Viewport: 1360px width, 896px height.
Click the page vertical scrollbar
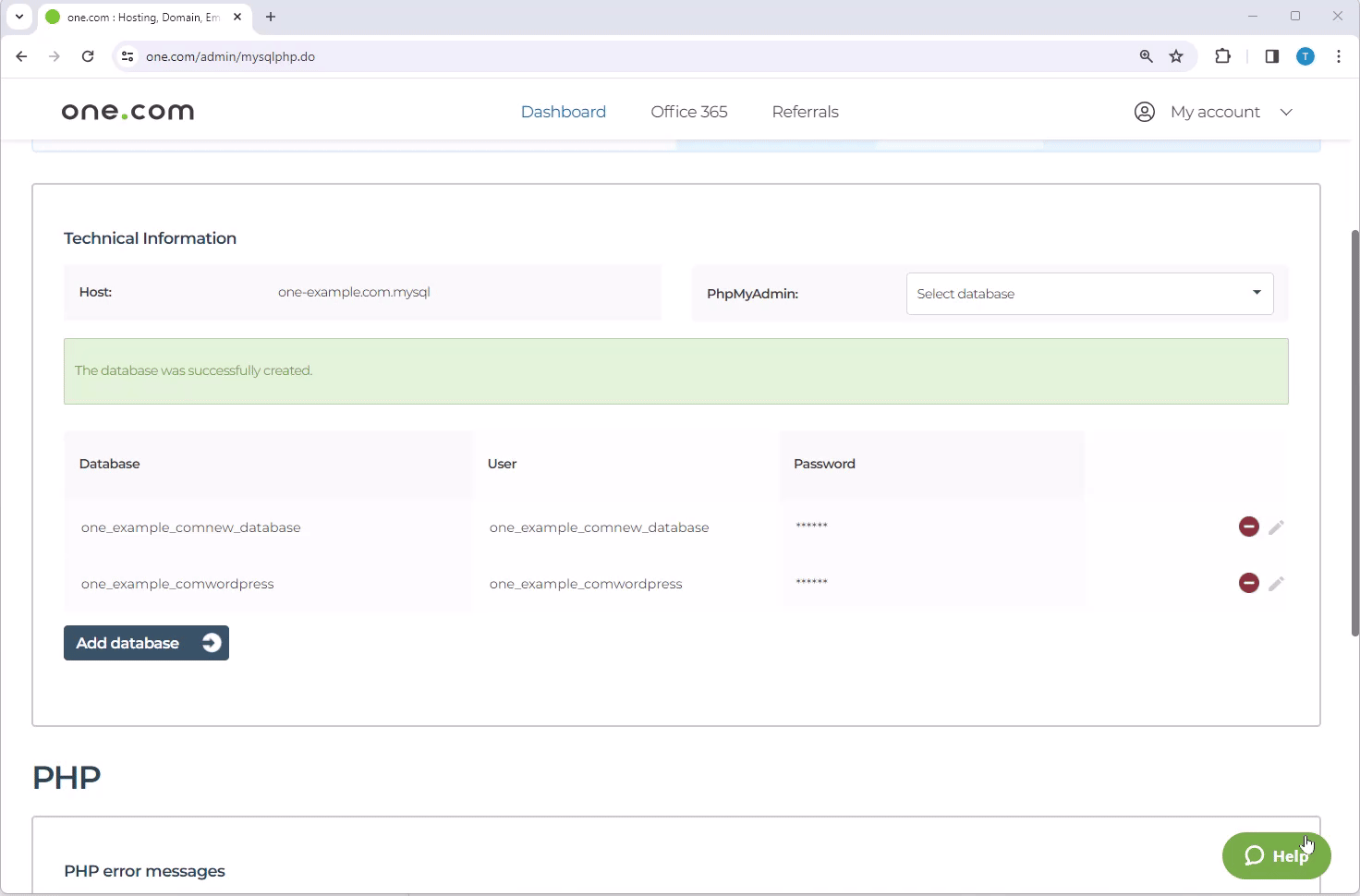point(1354,432)
